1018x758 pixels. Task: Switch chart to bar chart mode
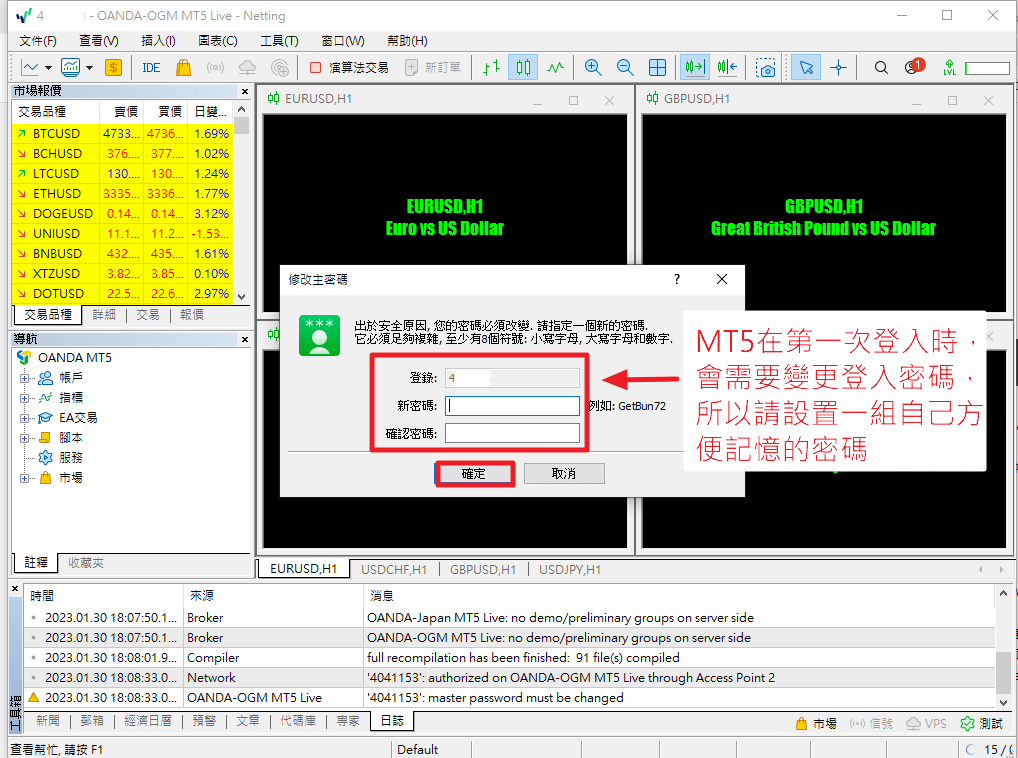491,67
